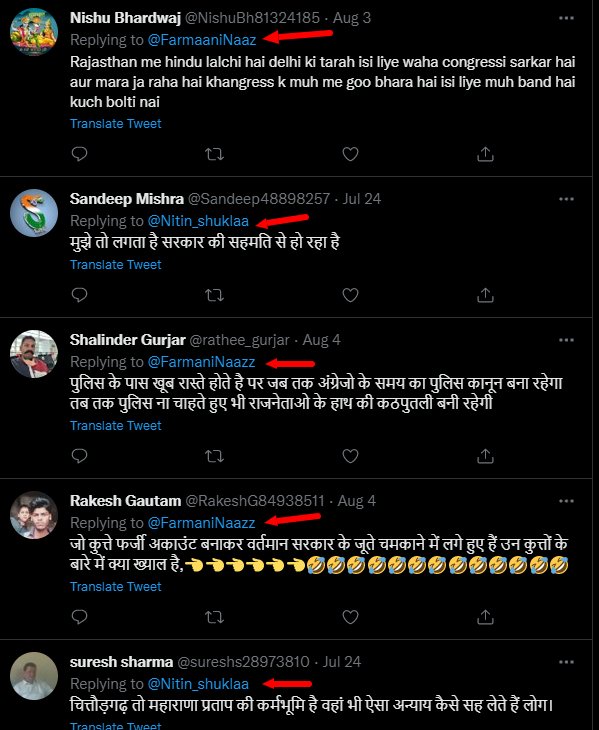Share Nishu Bhardwaj's tweet
The image size is (599, 730).
[x=485, y=154]
